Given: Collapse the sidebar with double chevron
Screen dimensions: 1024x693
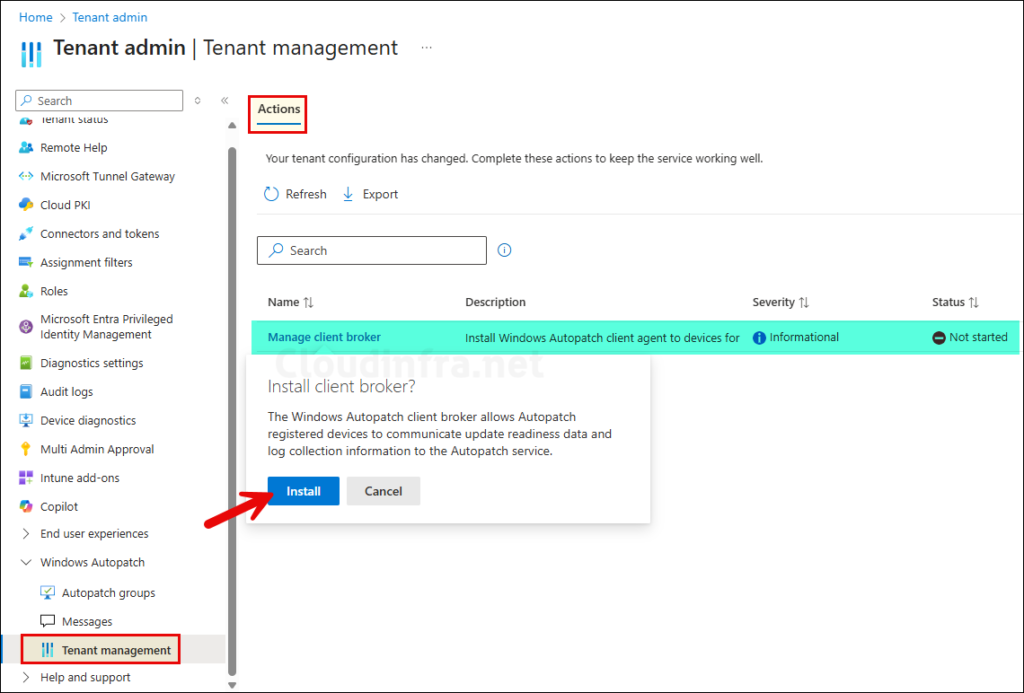Looking at the screenshot, I should [x=224, y=101].
